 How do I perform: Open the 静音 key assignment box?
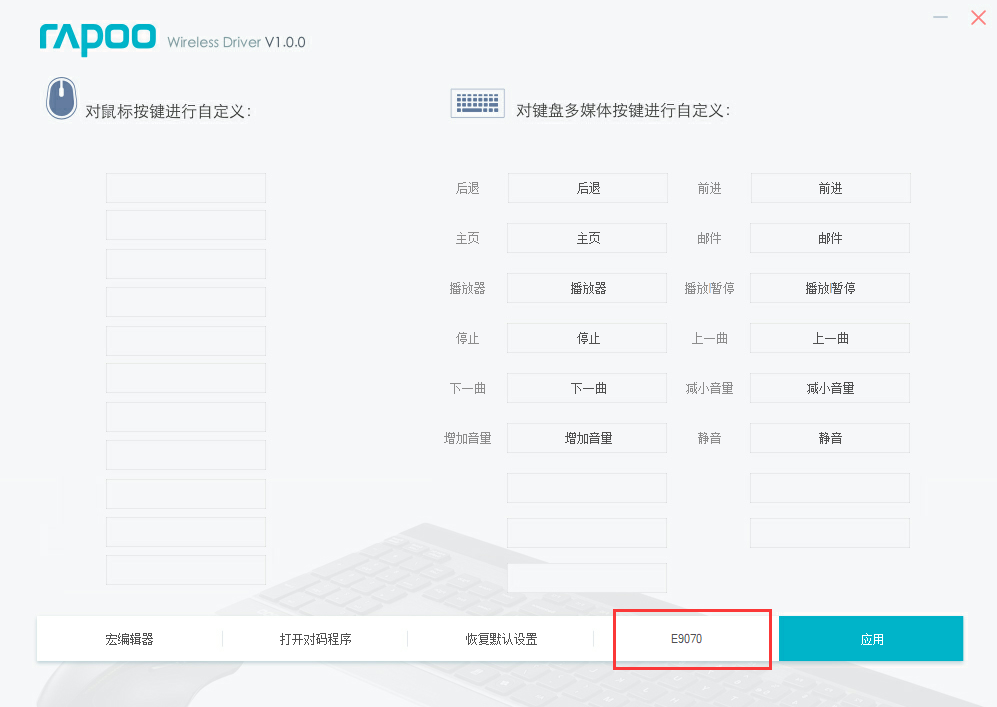pos(830,438)
